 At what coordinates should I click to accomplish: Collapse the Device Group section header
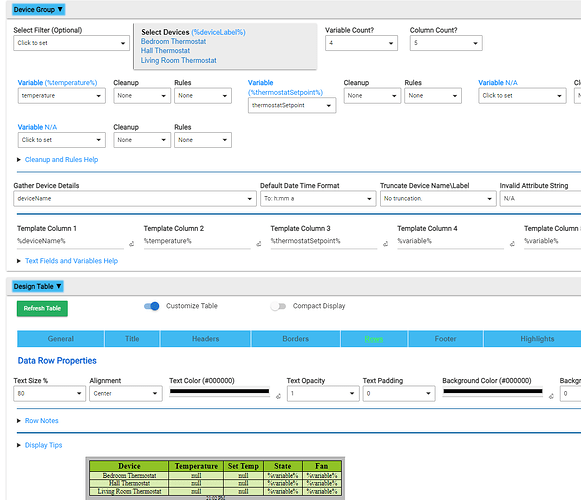click(x=38, y=10)
